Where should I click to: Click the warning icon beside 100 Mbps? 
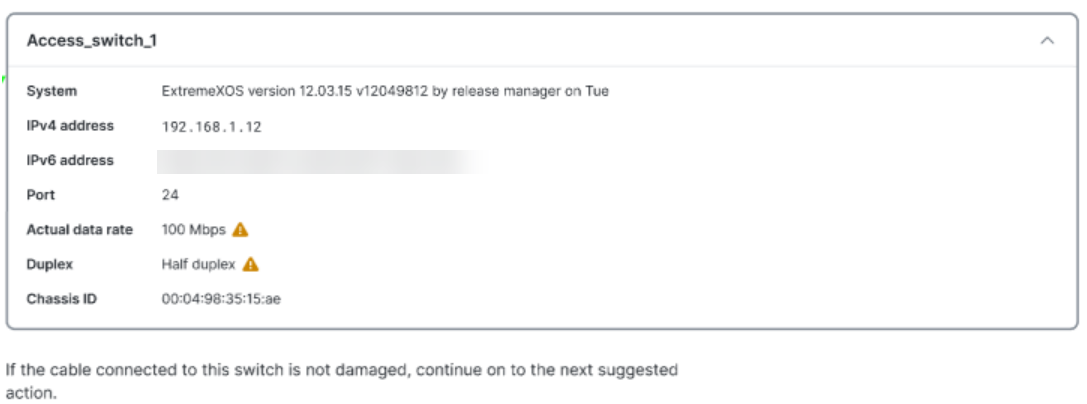[240, 230]
